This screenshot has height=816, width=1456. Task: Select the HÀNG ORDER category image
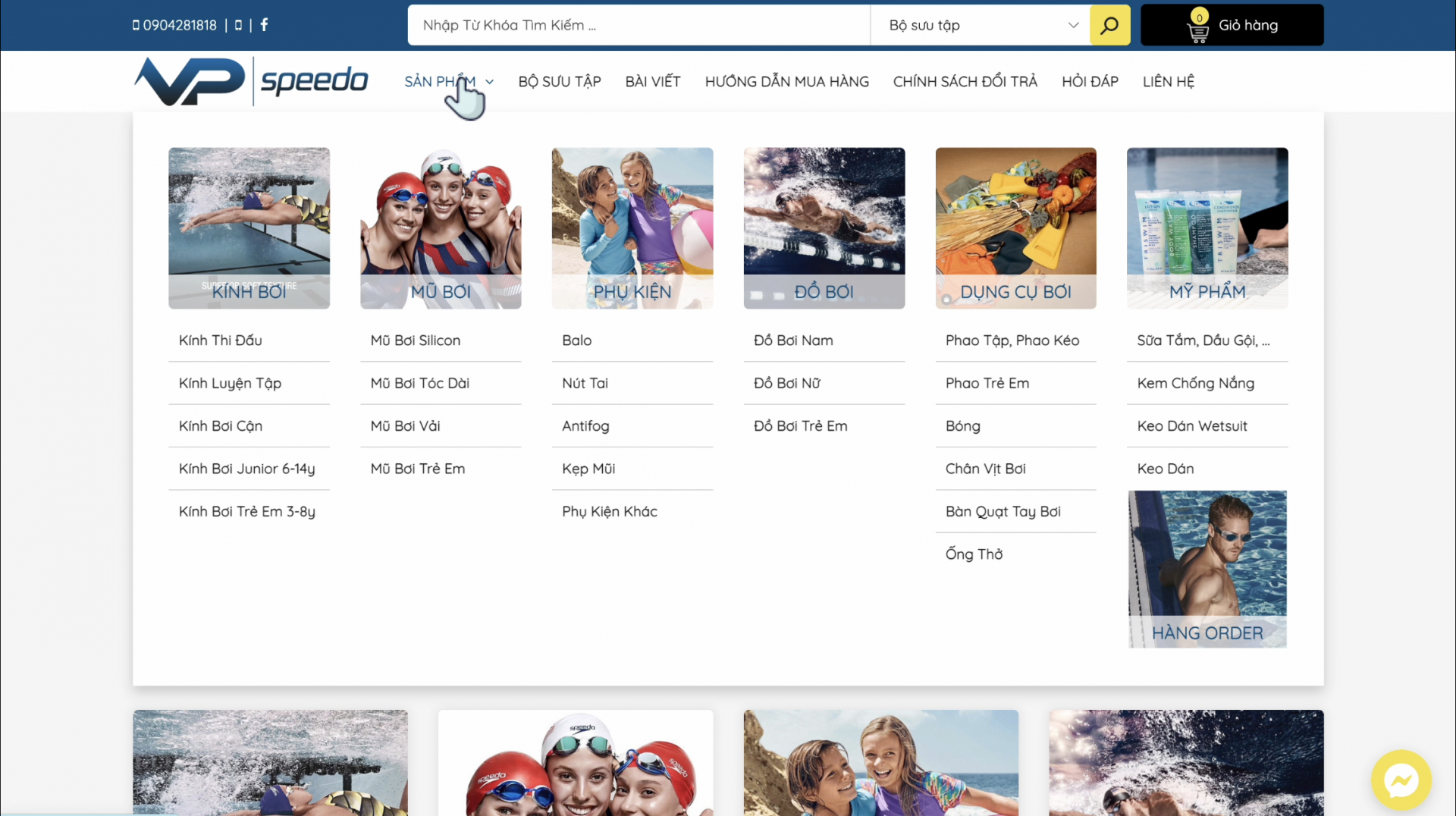coord(1207,569)
